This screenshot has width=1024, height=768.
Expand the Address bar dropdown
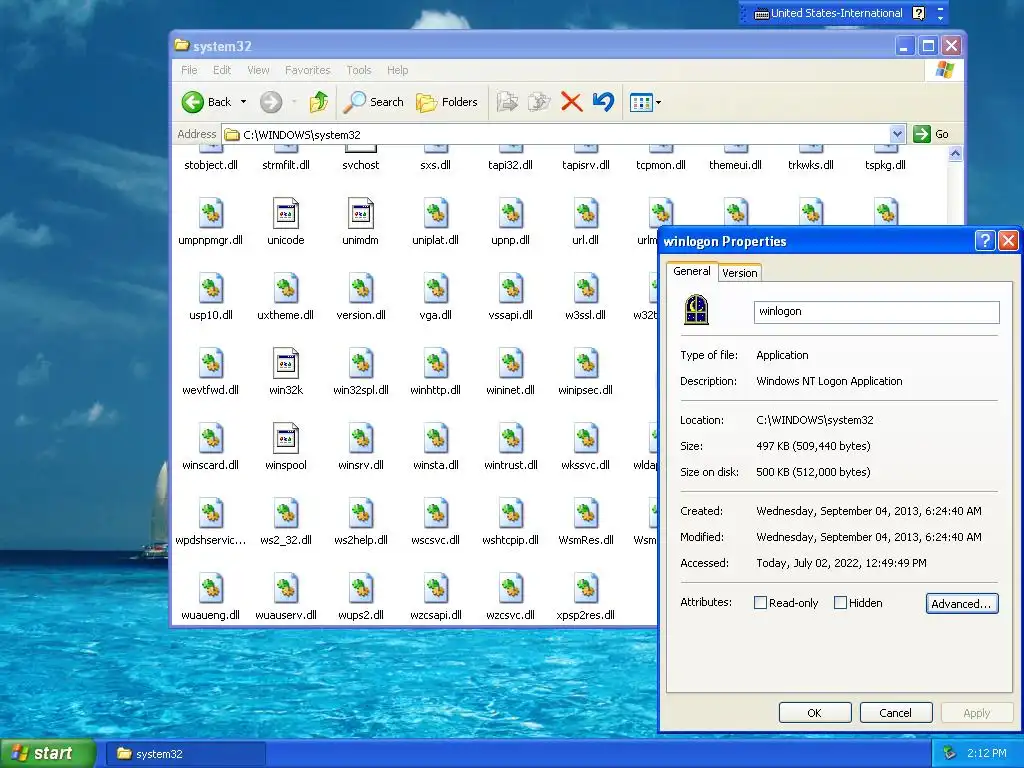[897, 134]
